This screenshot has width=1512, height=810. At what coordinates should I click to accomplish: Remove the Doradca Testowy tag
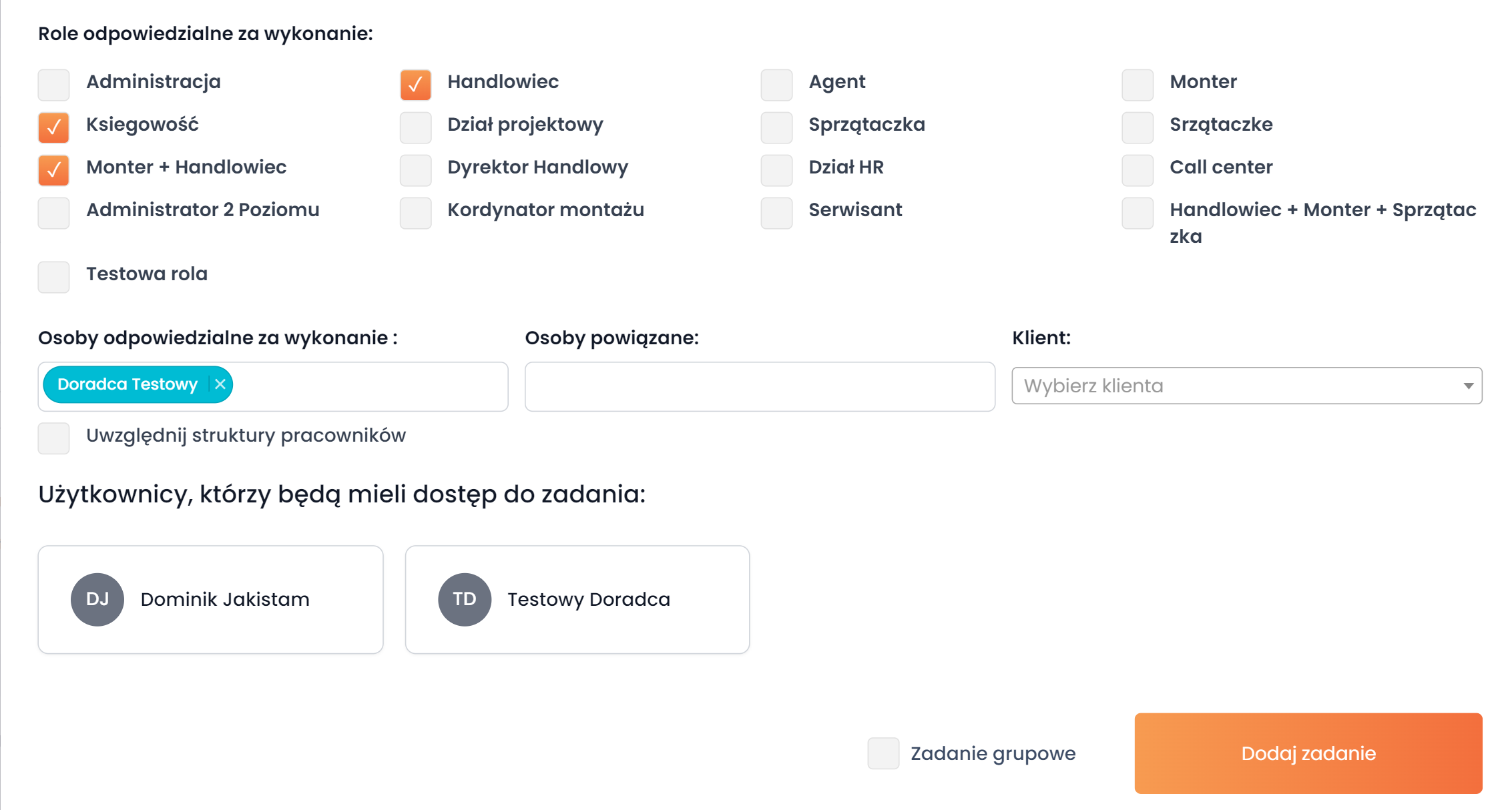click(220, 384)
